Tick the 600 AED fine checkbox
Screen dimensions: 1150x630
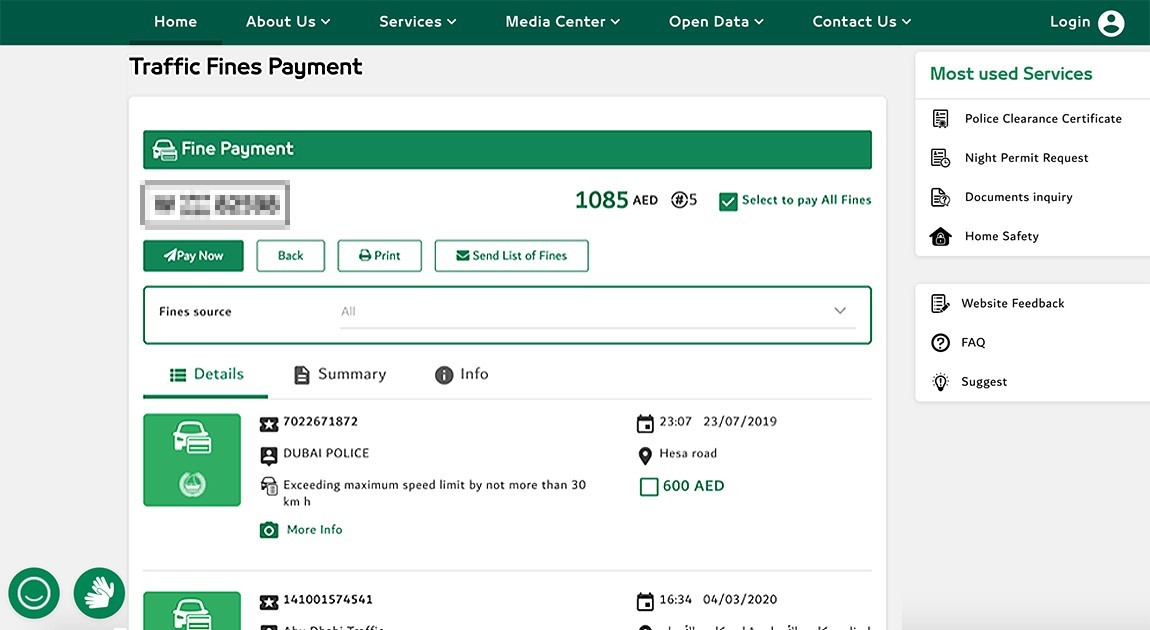(649, 487)
